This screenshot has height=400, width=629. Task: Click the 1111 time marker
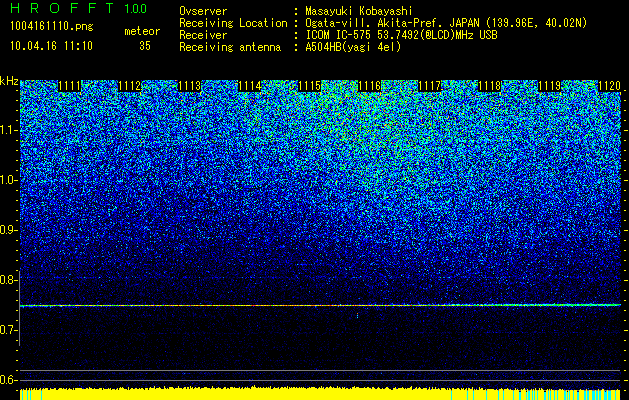[x=70, y=86]
